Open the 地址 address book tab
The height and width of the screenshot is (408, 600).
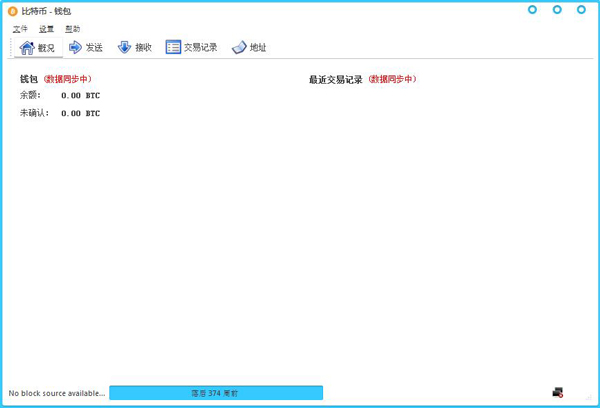[249, 47]
